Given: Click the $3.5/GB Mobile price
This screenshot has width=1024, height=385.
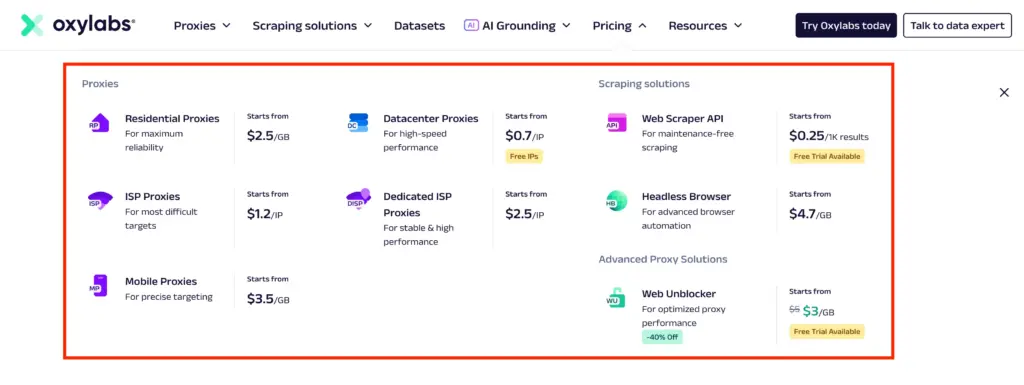Looking at the screenshot, I should coord(268,298).
